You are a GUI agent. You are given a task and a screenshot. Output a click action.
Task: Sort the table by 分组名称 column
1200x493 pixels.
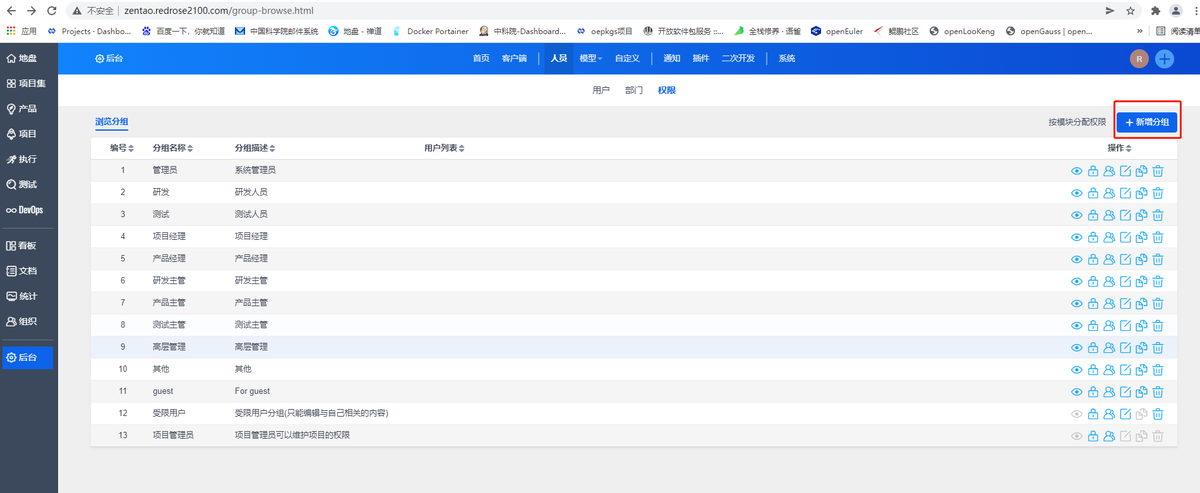tap(172, 148)
